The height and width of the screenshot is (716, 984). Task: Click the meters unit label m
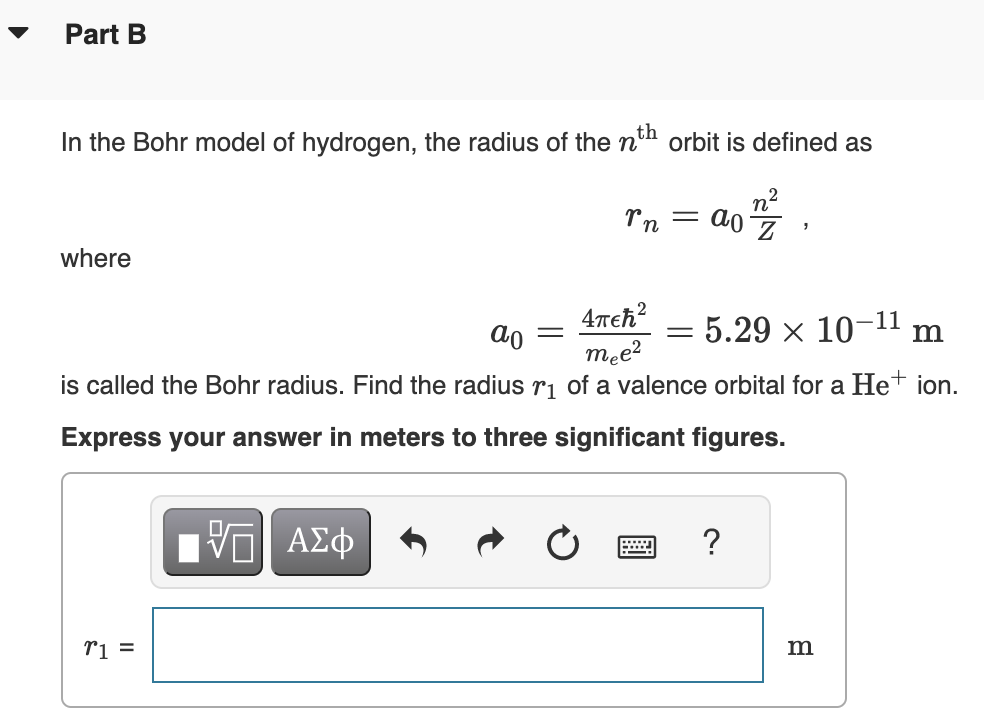800,646
